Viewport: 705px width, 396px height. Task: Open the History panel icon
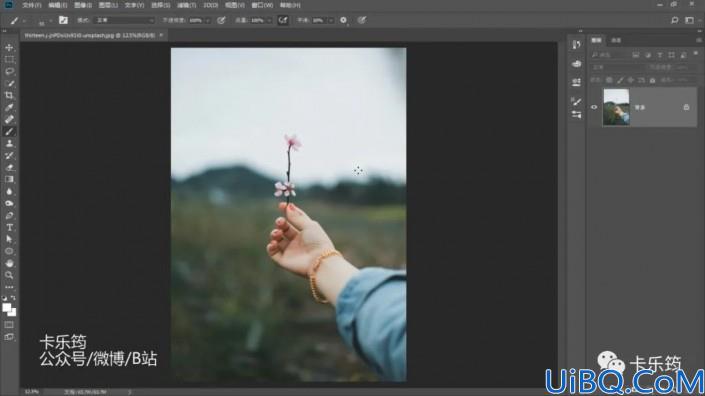[x=576, y=44]
